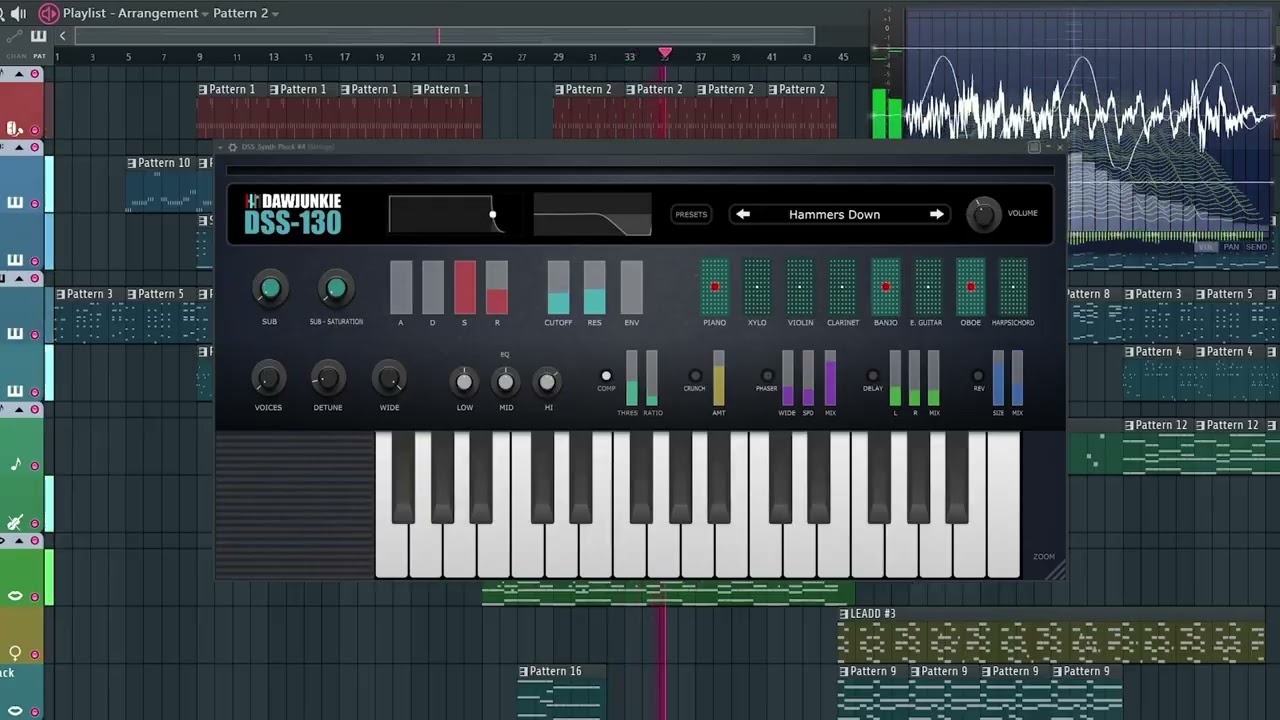Click the Playlist speaker icon in title bar

click(18, 13)
